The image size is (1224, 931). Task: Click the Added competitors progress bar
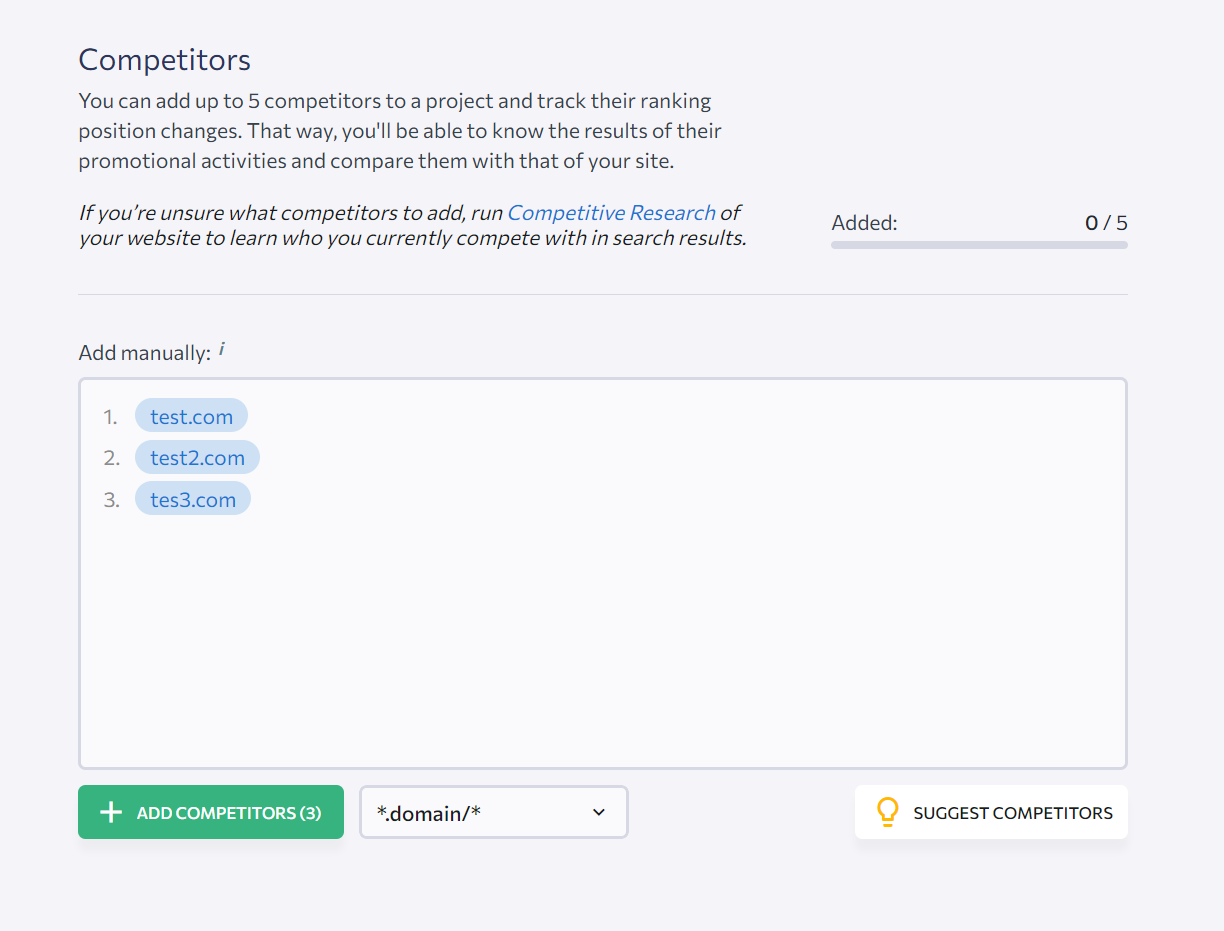979,245
